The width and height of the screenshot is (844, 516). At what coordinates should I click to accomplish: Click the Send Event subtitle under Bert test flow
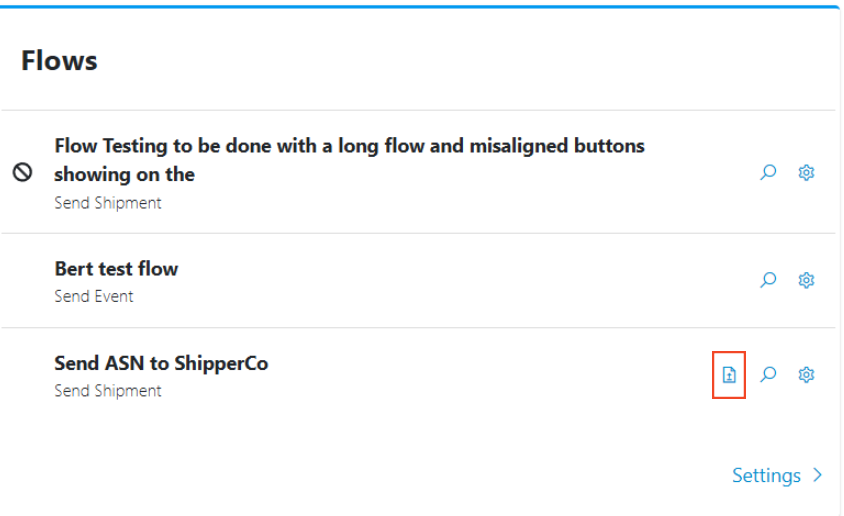coord(94,296)
